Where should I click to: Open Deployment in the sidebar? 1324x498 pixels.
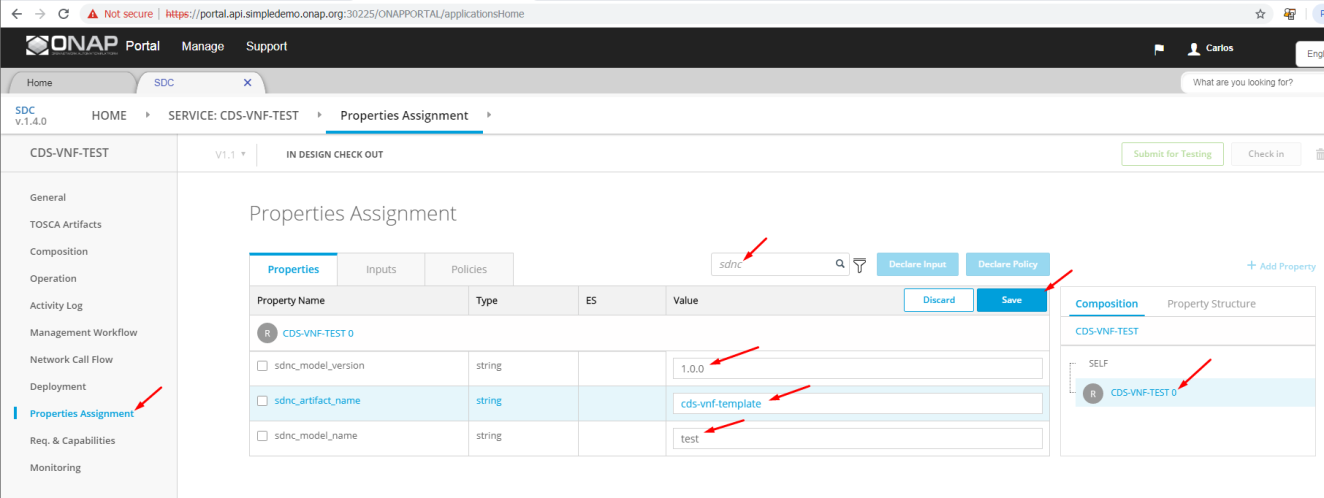pos(58,386)
